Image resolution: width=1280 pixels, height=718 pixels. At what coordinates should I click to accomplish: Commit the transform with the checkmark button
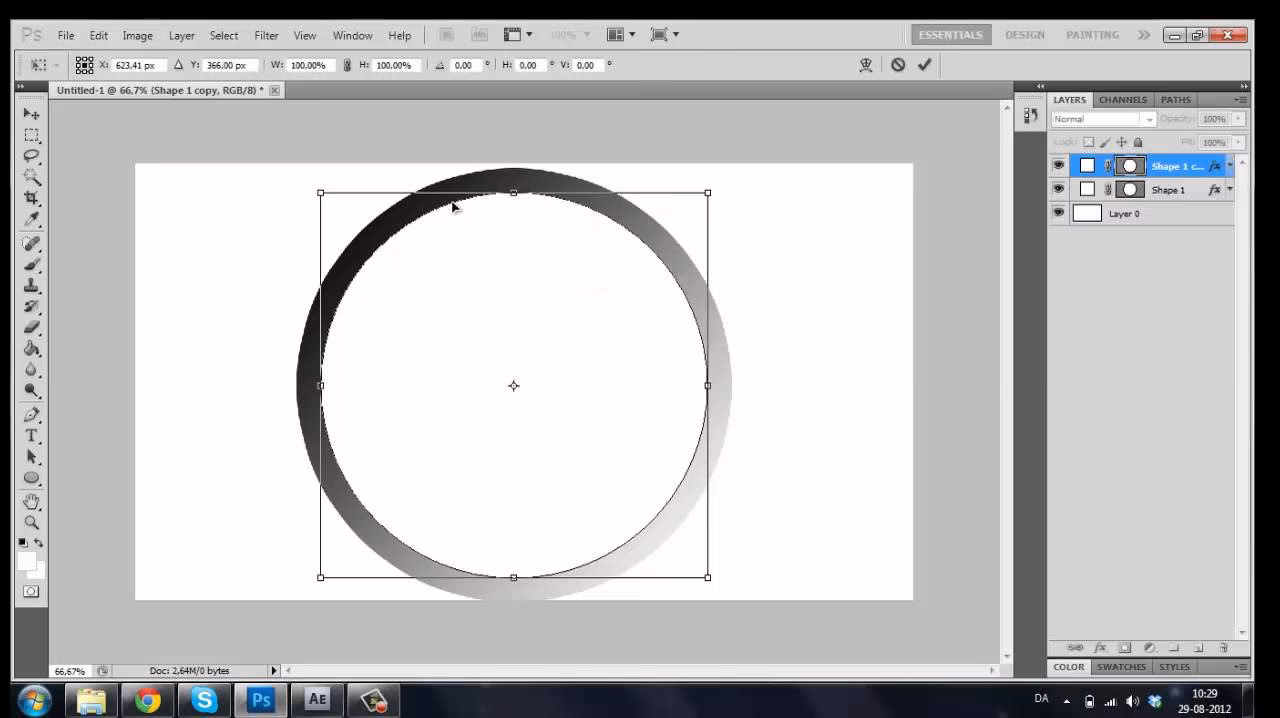click(924, 65)
